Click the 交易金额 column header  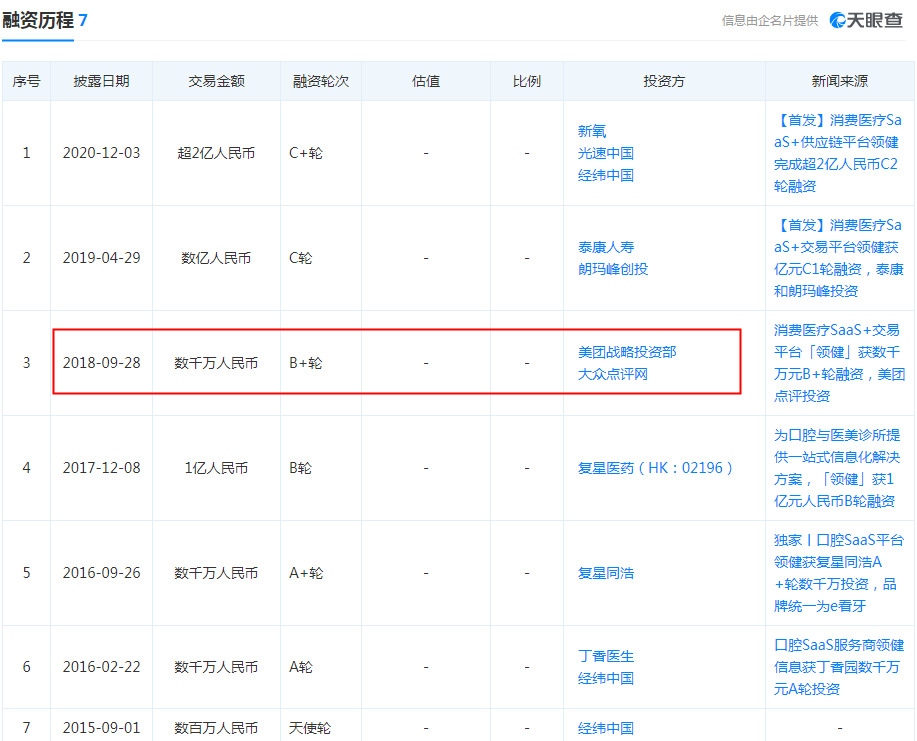point(216,81)
